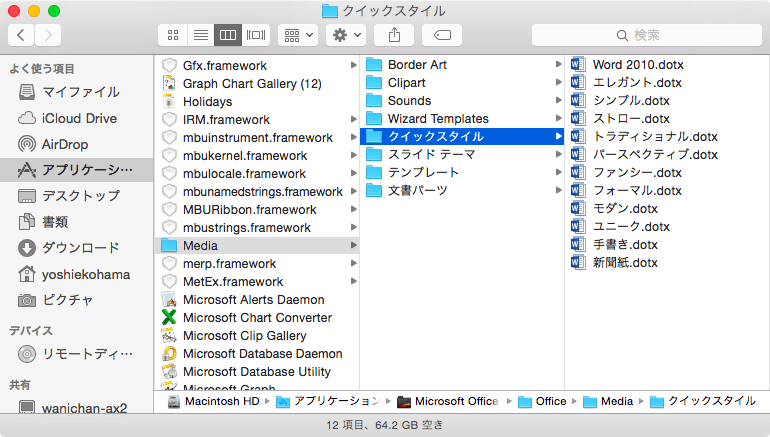This screenshot has height=437, width=770.
Task: Open マイファイル in the sidebar
Action: pos(77,92)
